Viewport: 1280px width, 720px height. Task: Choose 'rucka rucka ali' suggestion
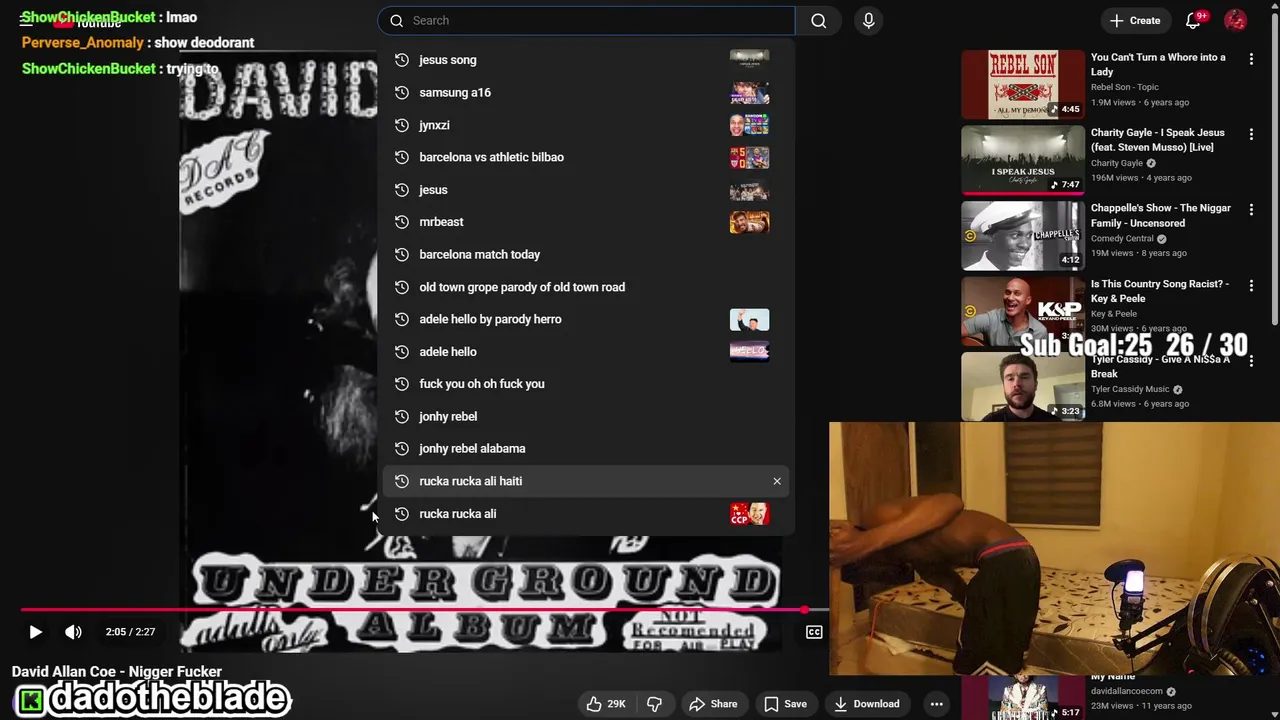(586, 513)
